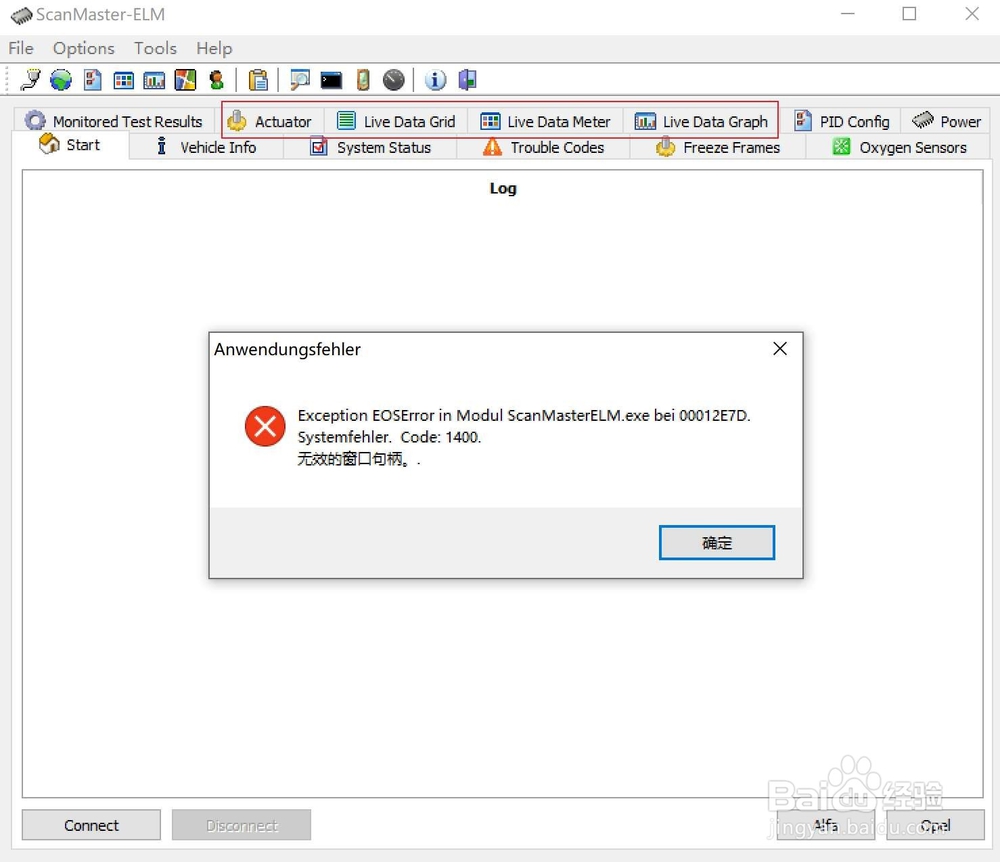Confirm the error dialog with 确定
The image size is (1000, 862).
[717, 543]
